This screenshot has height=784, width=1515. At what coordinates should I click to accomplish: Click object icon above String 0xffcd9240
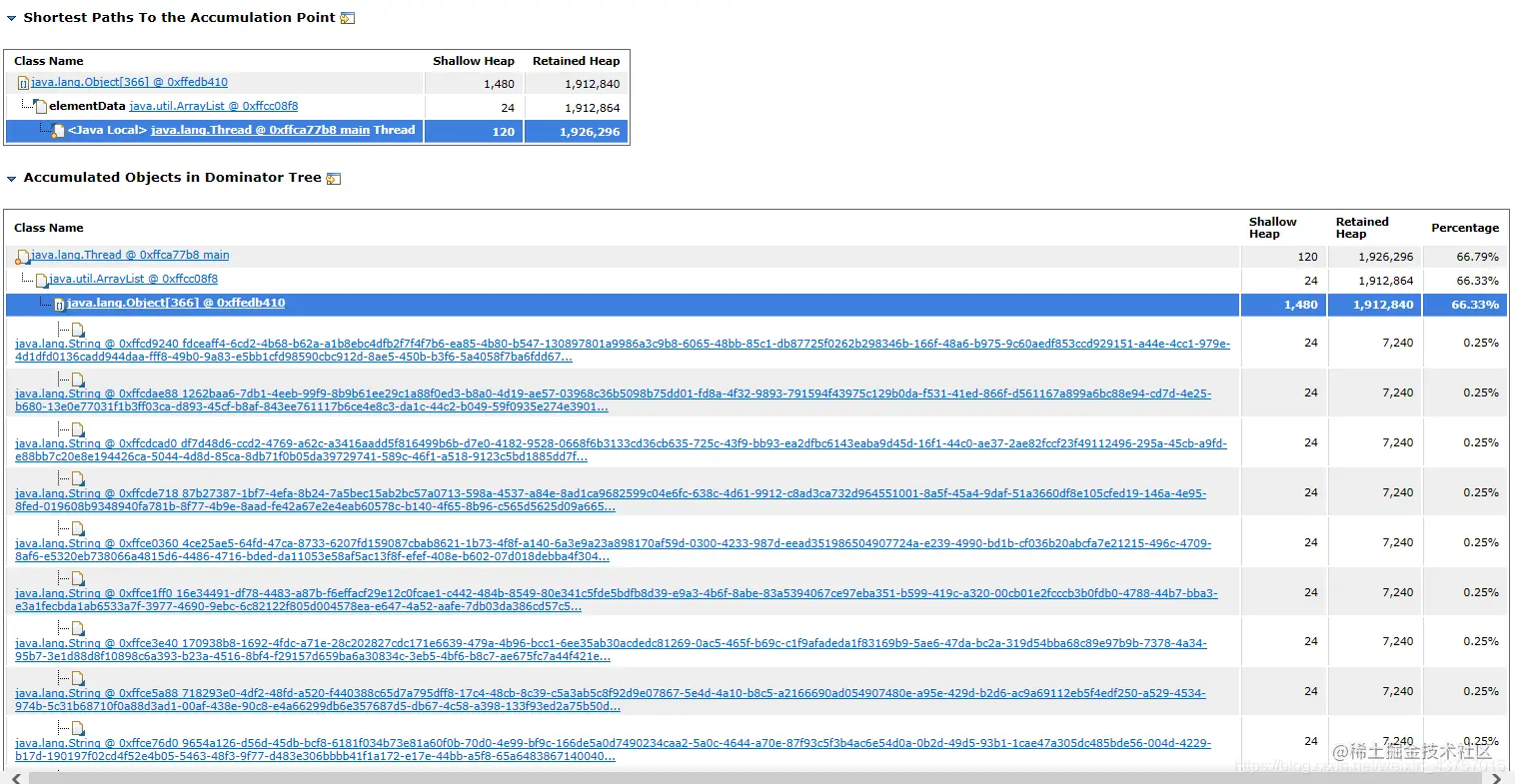coord(78,330)
